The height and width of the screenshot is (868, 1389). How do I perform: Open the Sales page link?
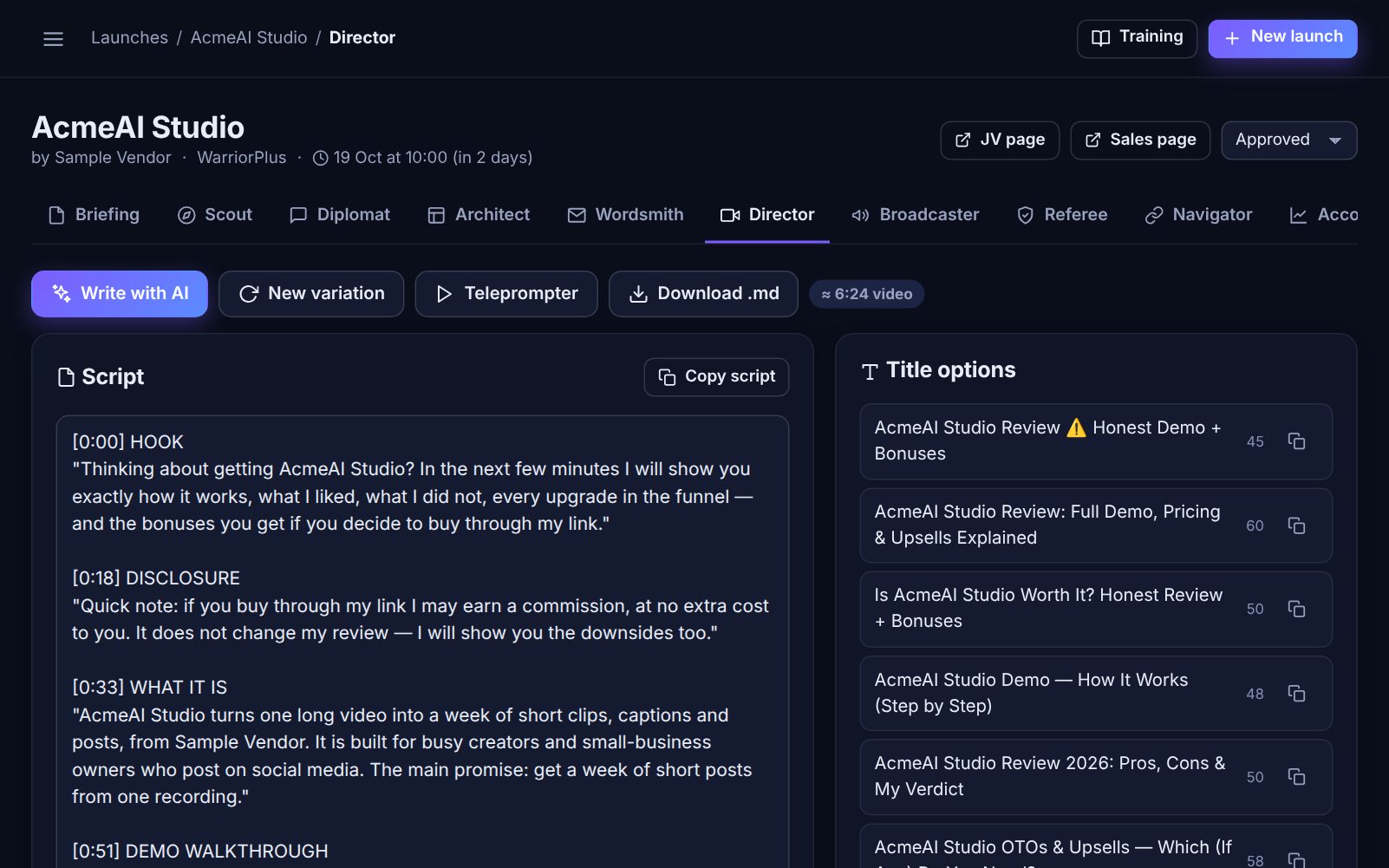coord(1140,140)
